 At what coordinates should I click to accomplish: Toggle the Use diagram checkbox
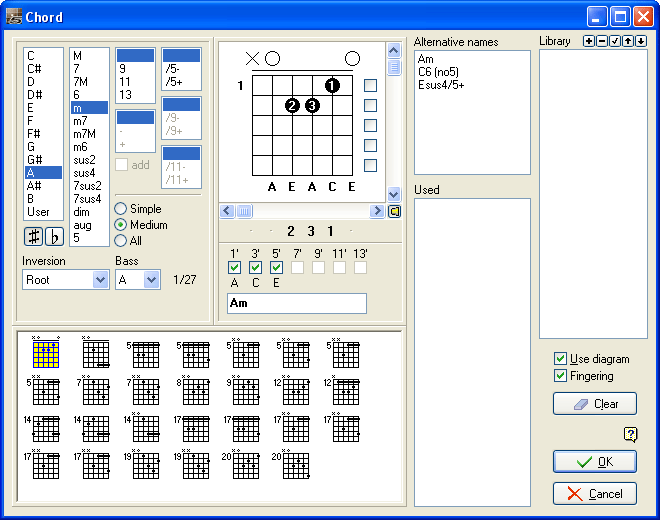(560, 359)
